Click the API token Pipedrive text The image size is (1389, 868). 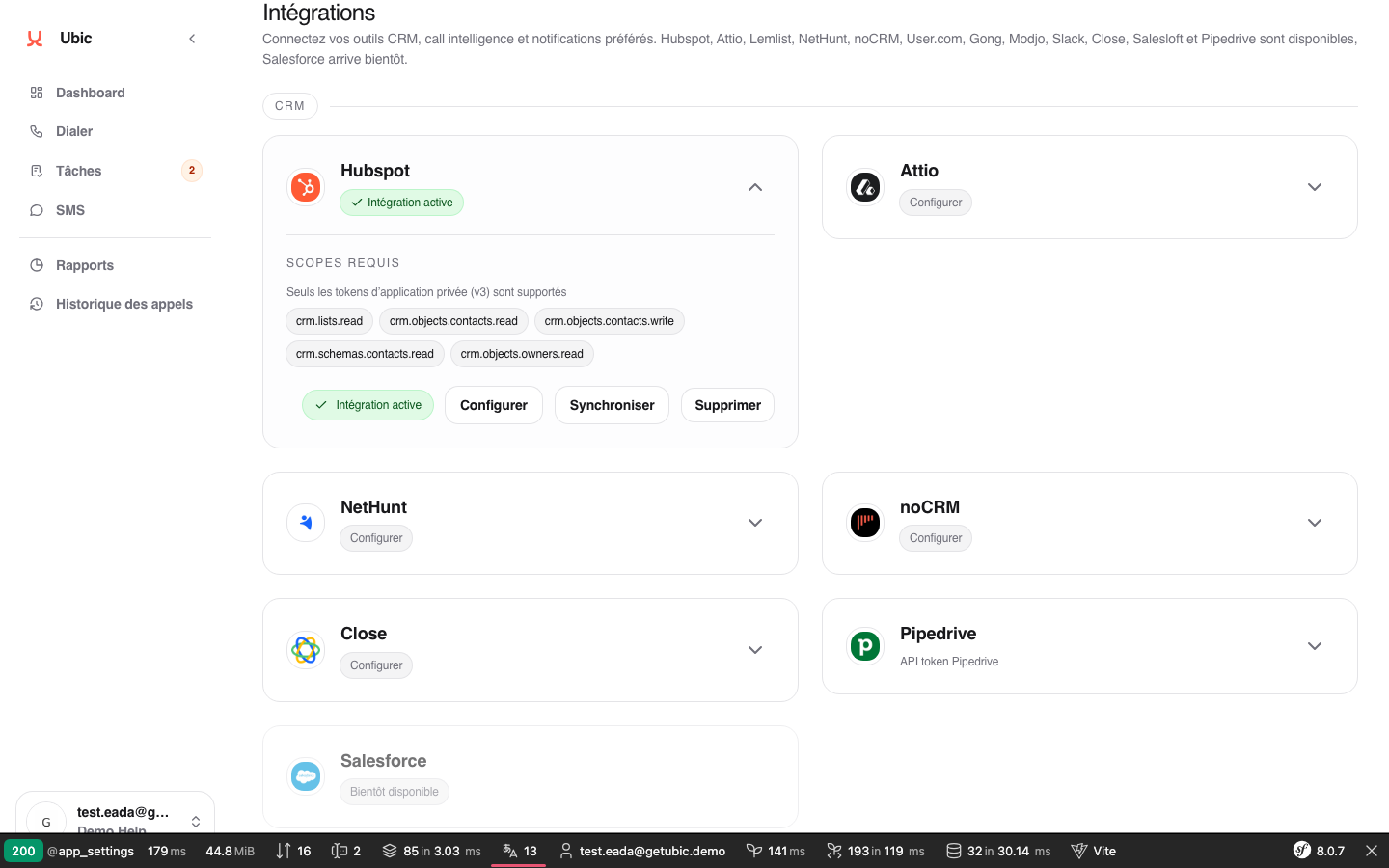click(x=949, y=662)
